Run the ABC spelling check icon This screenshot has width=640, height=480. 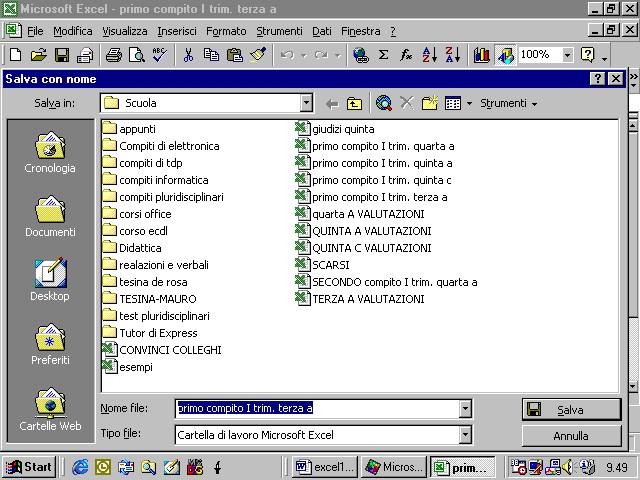[160, 54]
